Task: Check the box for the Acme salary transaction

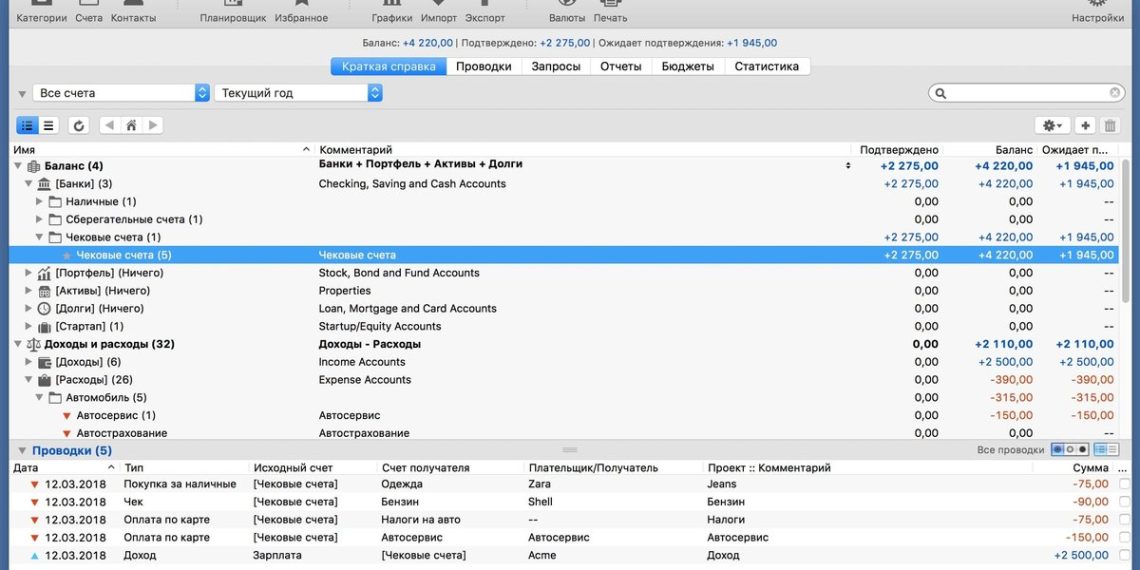Action: tap(1125, 555)
